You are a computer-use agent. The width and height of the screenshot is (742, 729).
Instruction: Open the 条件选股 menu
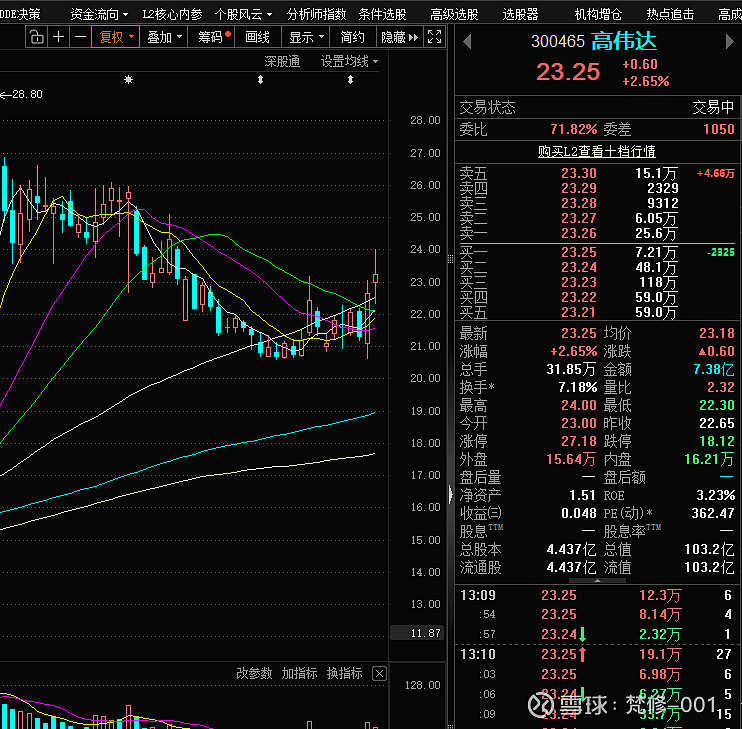pos(382,14)
